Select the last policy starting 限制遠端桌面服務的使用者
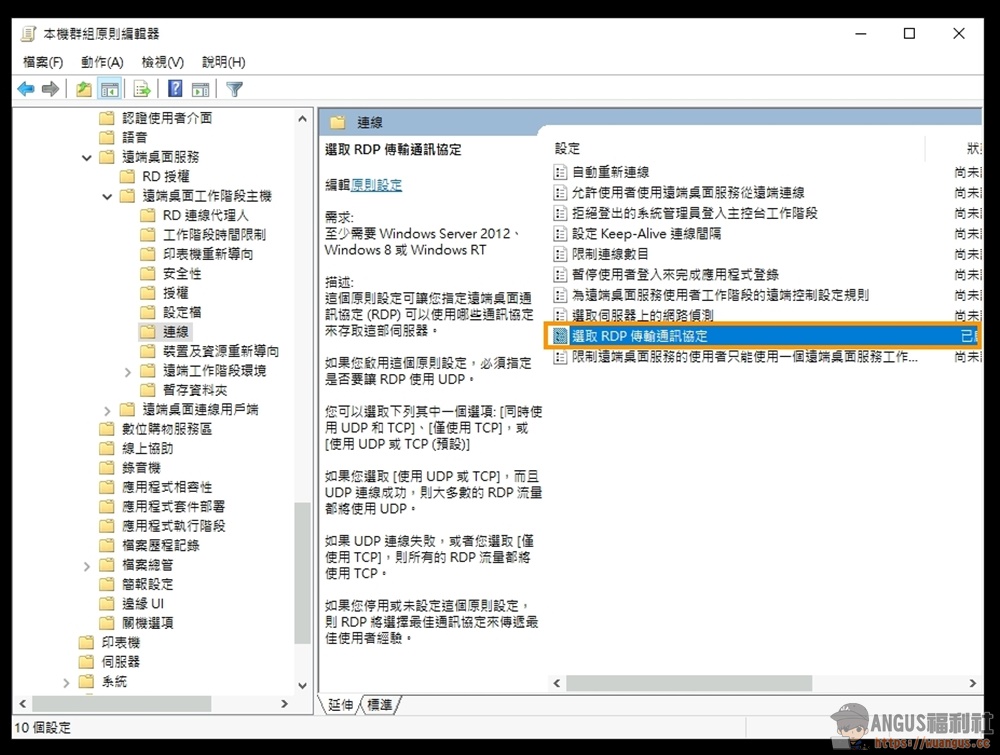Image resolution: width=1000 pixels, height=755 pixels. click(x=744, y=356)
